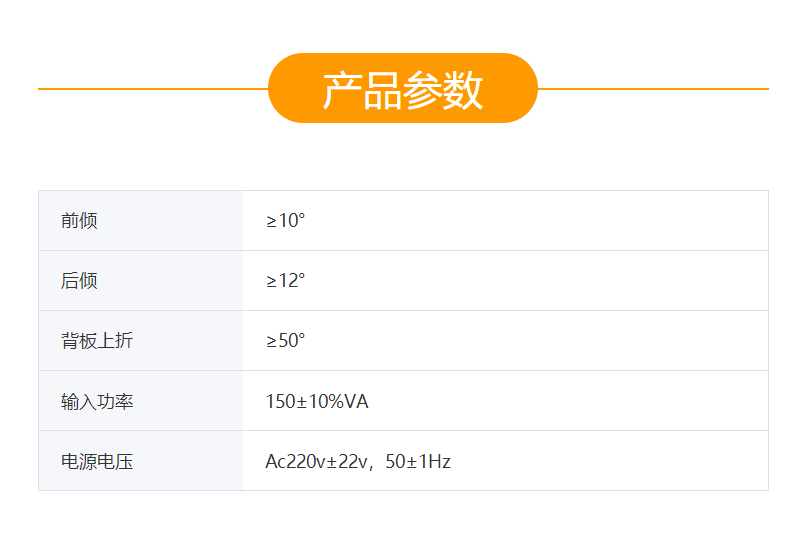Click the 背板上折 parameter label
799x547 pixels.
coord(97,341)
